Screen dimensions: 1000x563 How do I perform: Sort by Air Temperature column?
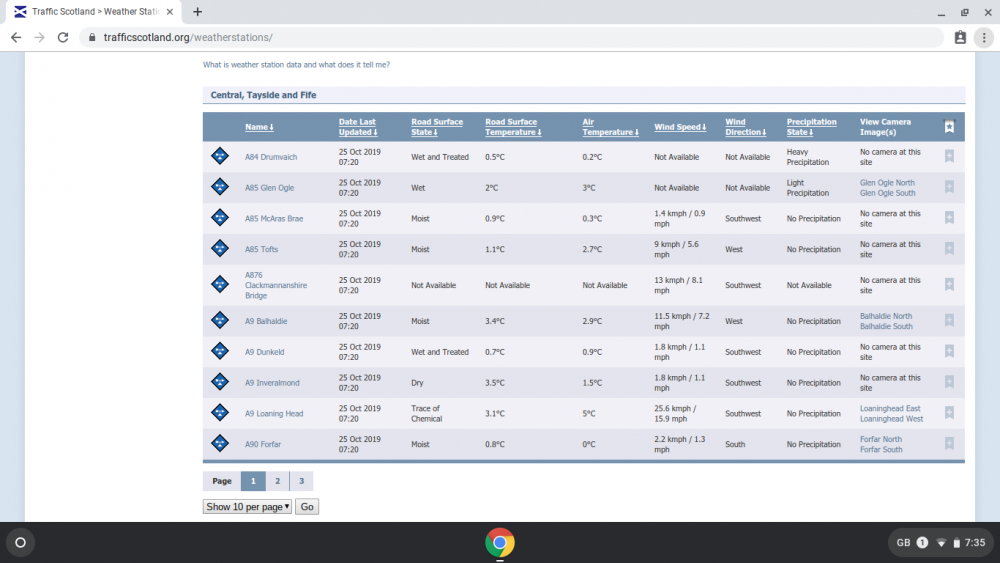coord(610,127)
